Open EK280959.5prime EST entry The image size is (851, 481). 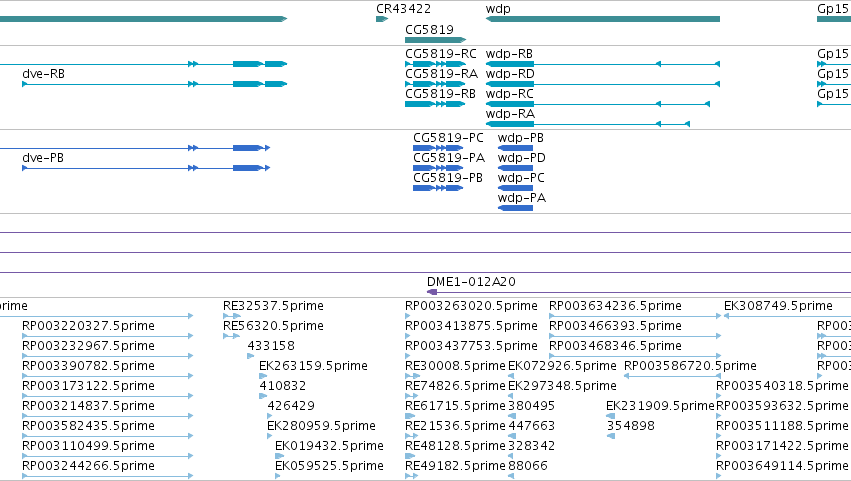pos(321,426)
